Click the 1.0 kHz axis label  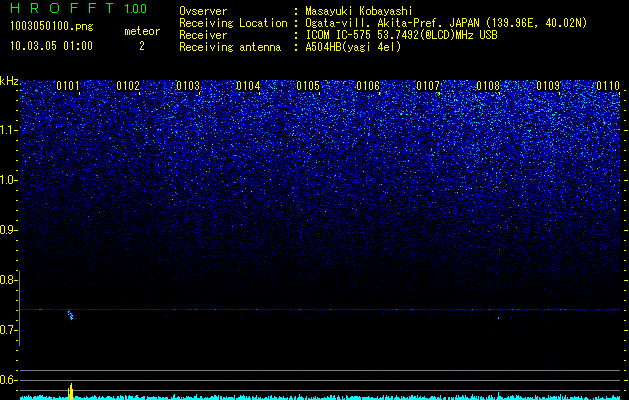8,180
